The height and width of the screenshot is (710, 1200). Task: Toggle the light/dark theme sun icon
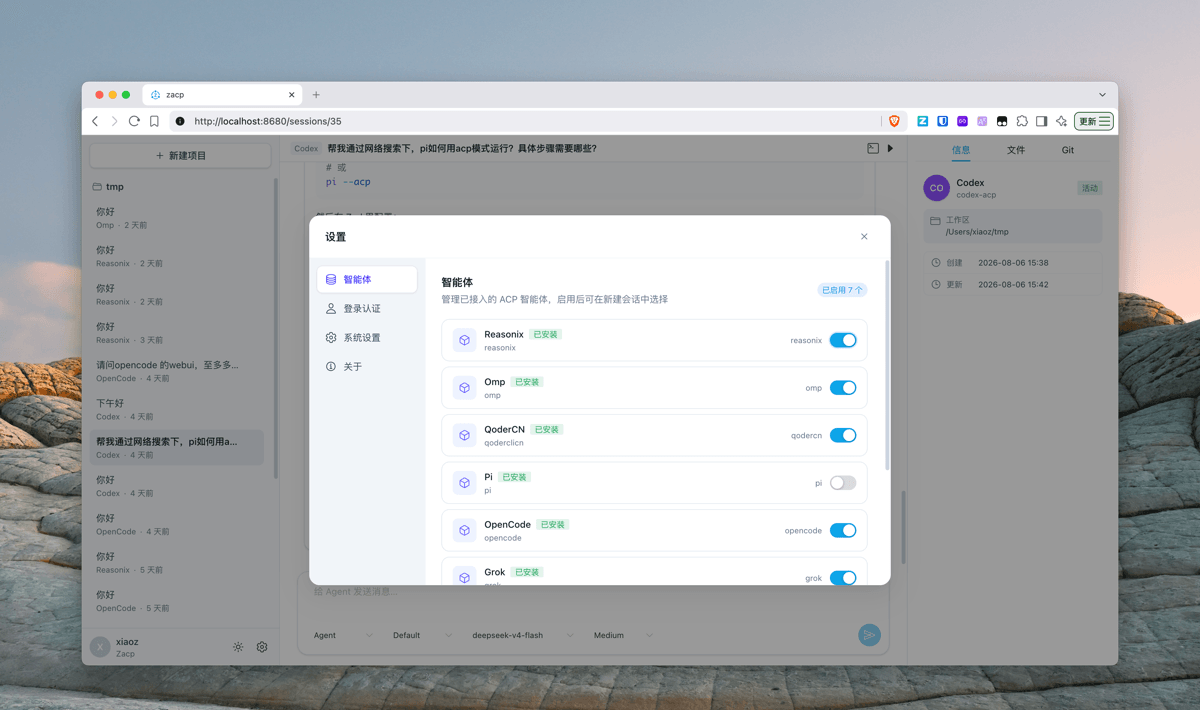(x=238, y=647)
